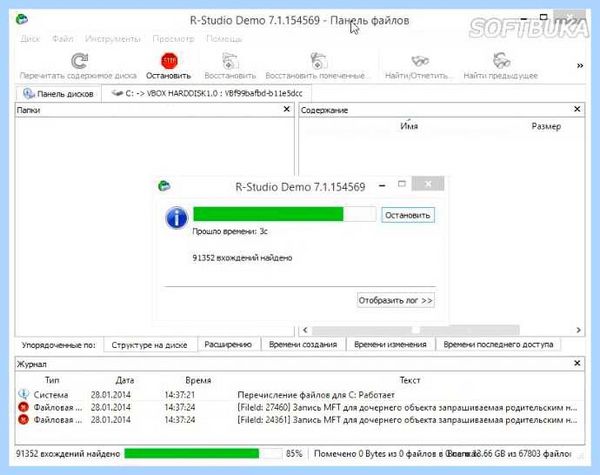Sort by Расширению tab
This screenshot has height=475, width=600.
pos(228,344)
